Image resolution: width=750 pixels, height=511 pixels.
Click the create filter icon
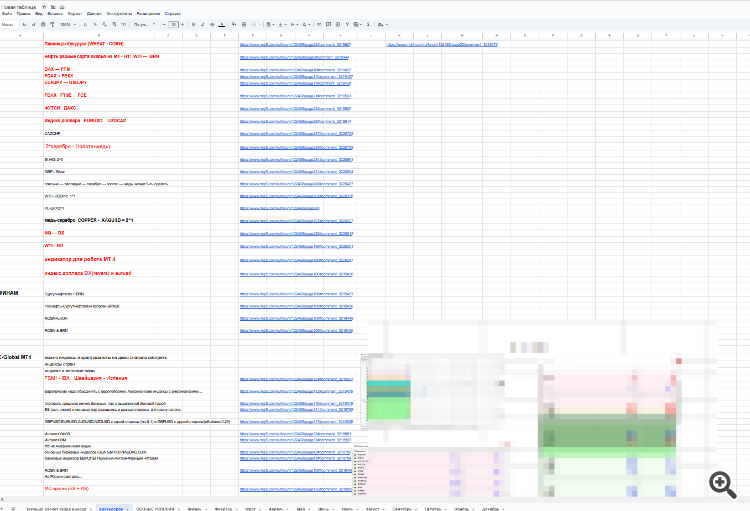pos(347,24)
